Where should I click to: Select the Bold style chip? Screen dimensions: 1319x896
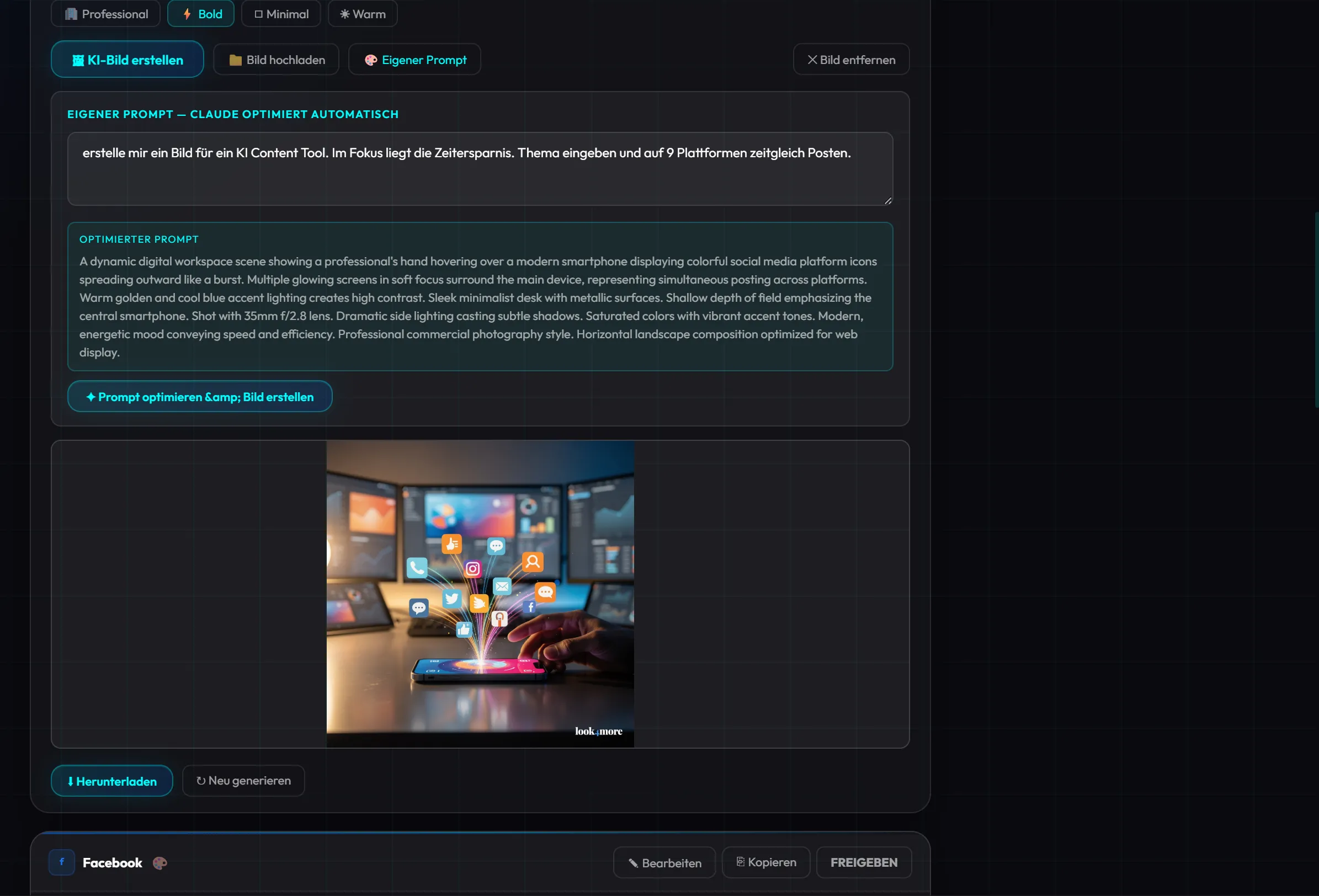coord(201,14)
